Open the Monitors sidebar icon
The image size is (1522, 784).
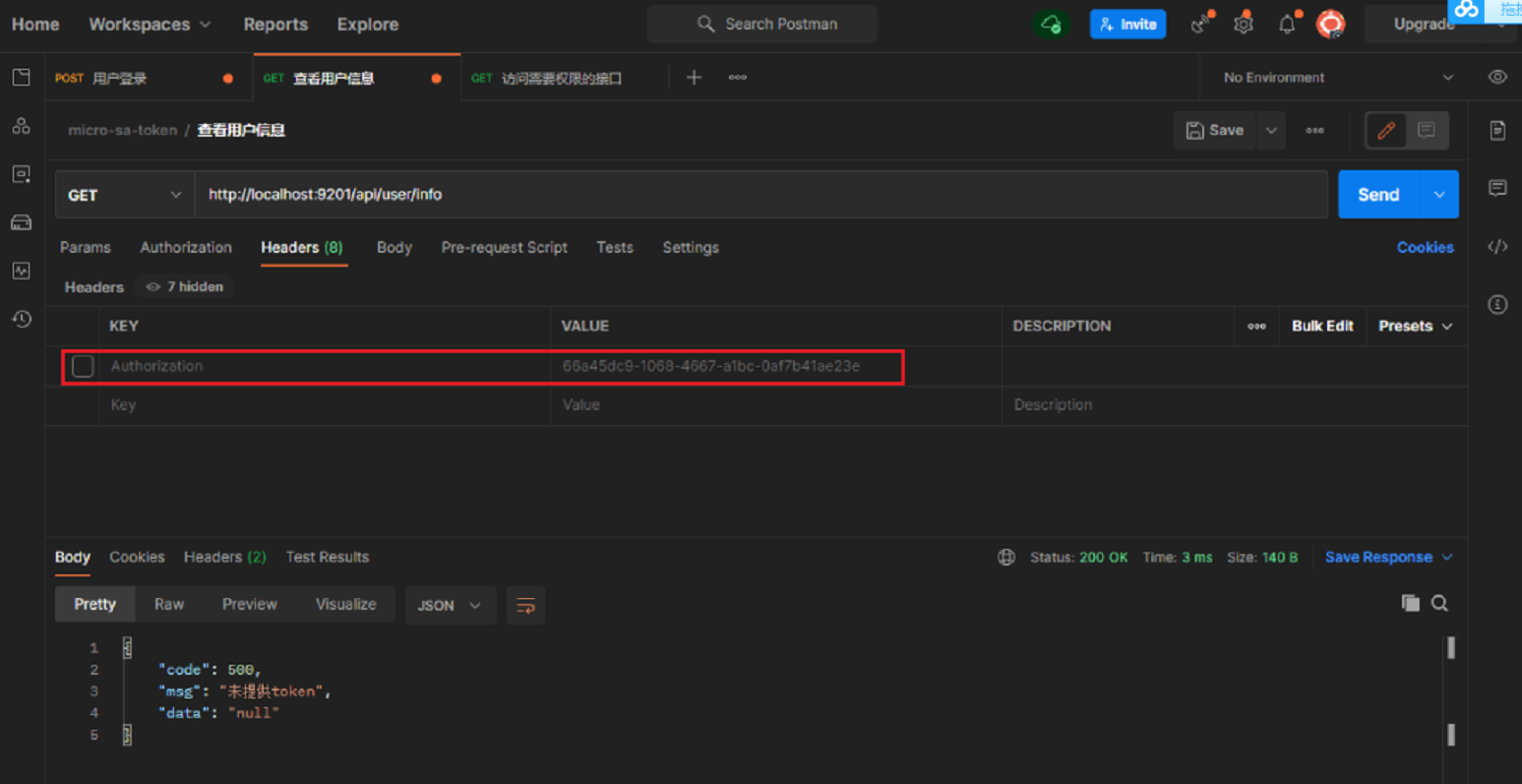[x=22, y=271]
